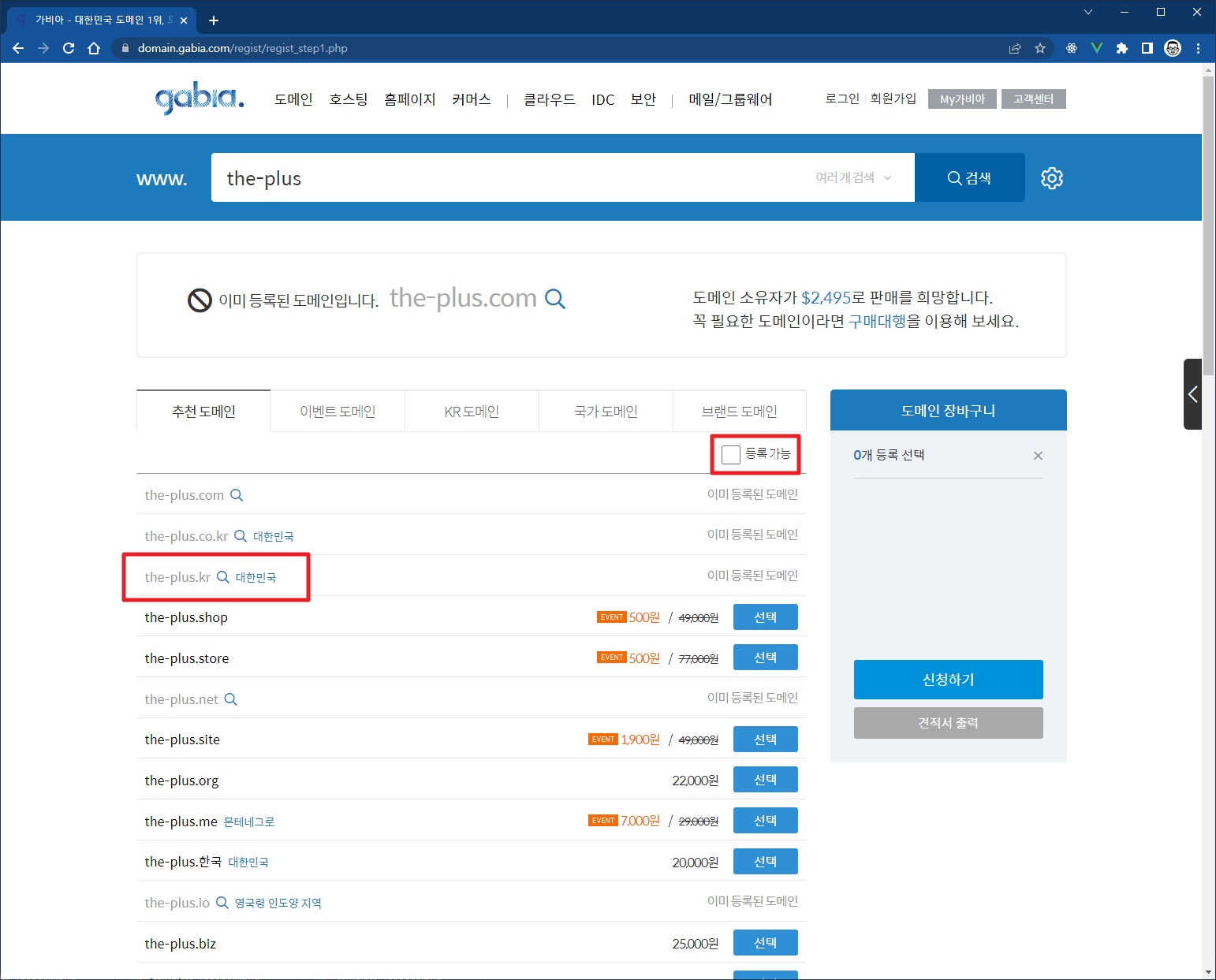Expand the side panel arrow on right edge
Viewport: 1216px width, 980px height.
pos(1192,394)
